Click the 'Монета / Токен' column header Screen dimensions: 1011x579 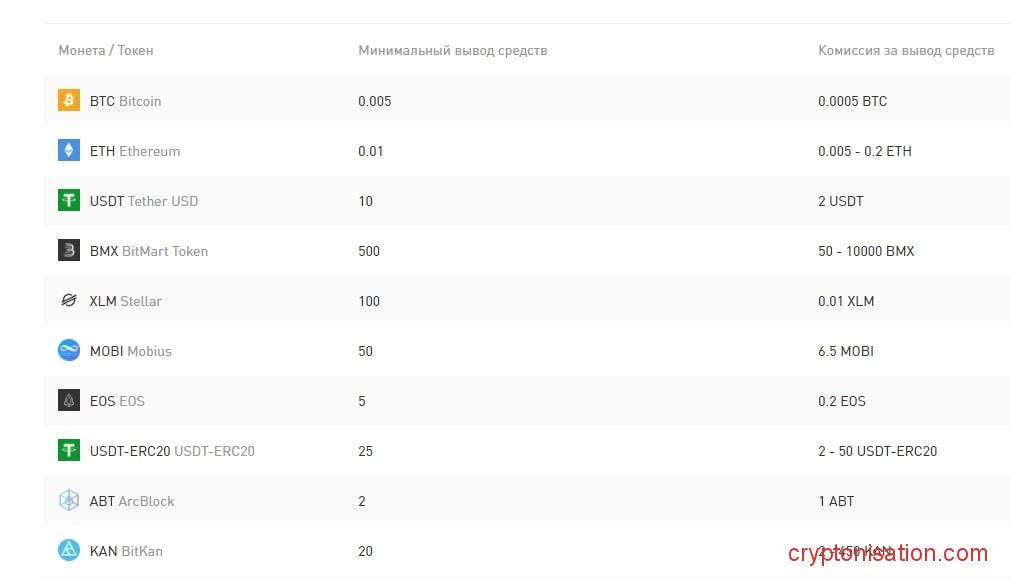click(106, 50)
